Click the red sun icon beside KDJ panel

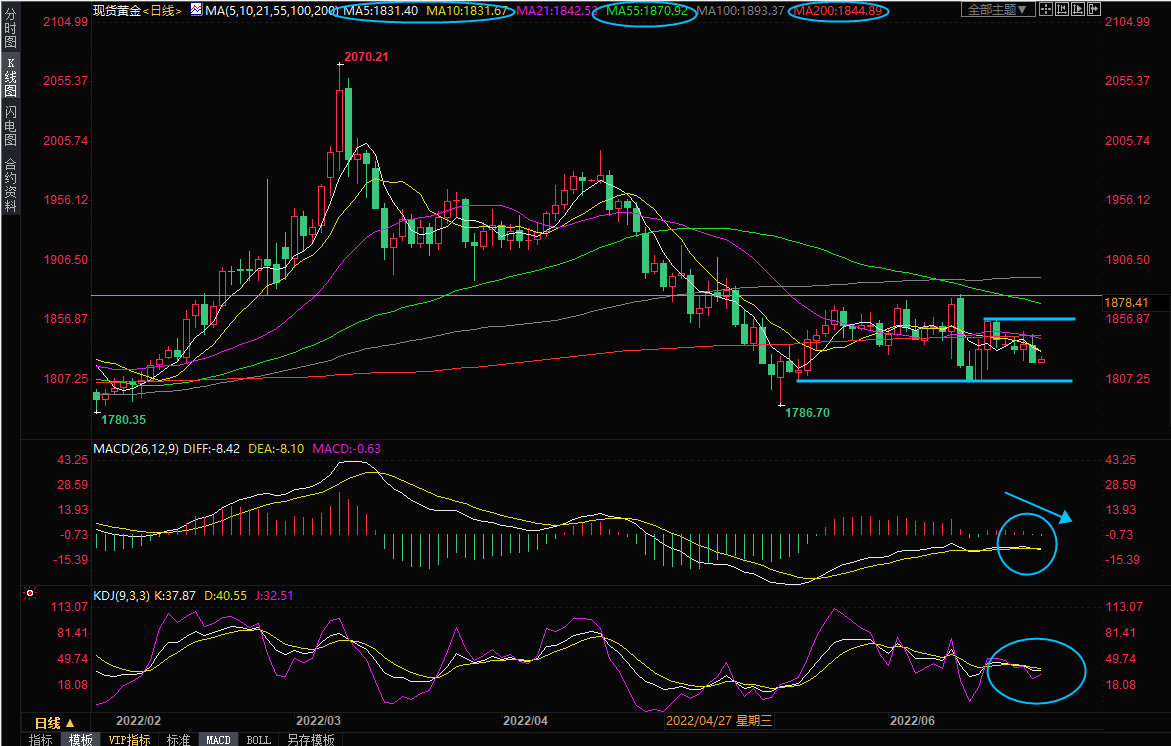(x=29, y=594)
